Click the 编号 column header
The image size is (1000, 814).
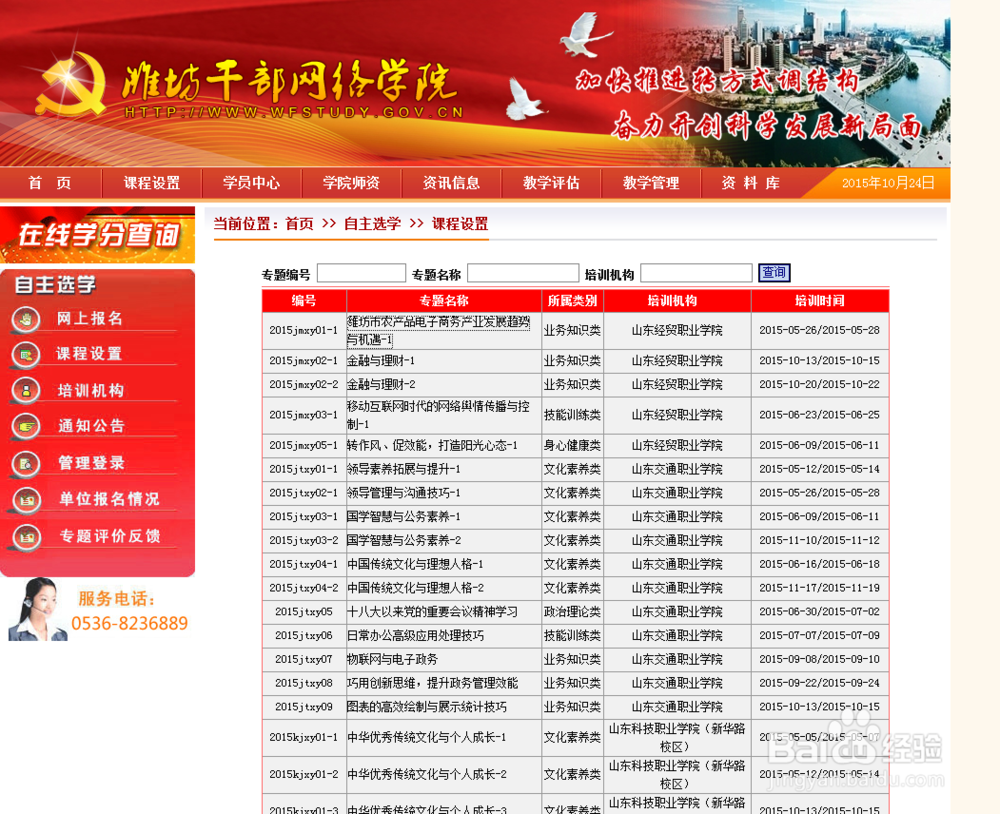coord(304,300)
